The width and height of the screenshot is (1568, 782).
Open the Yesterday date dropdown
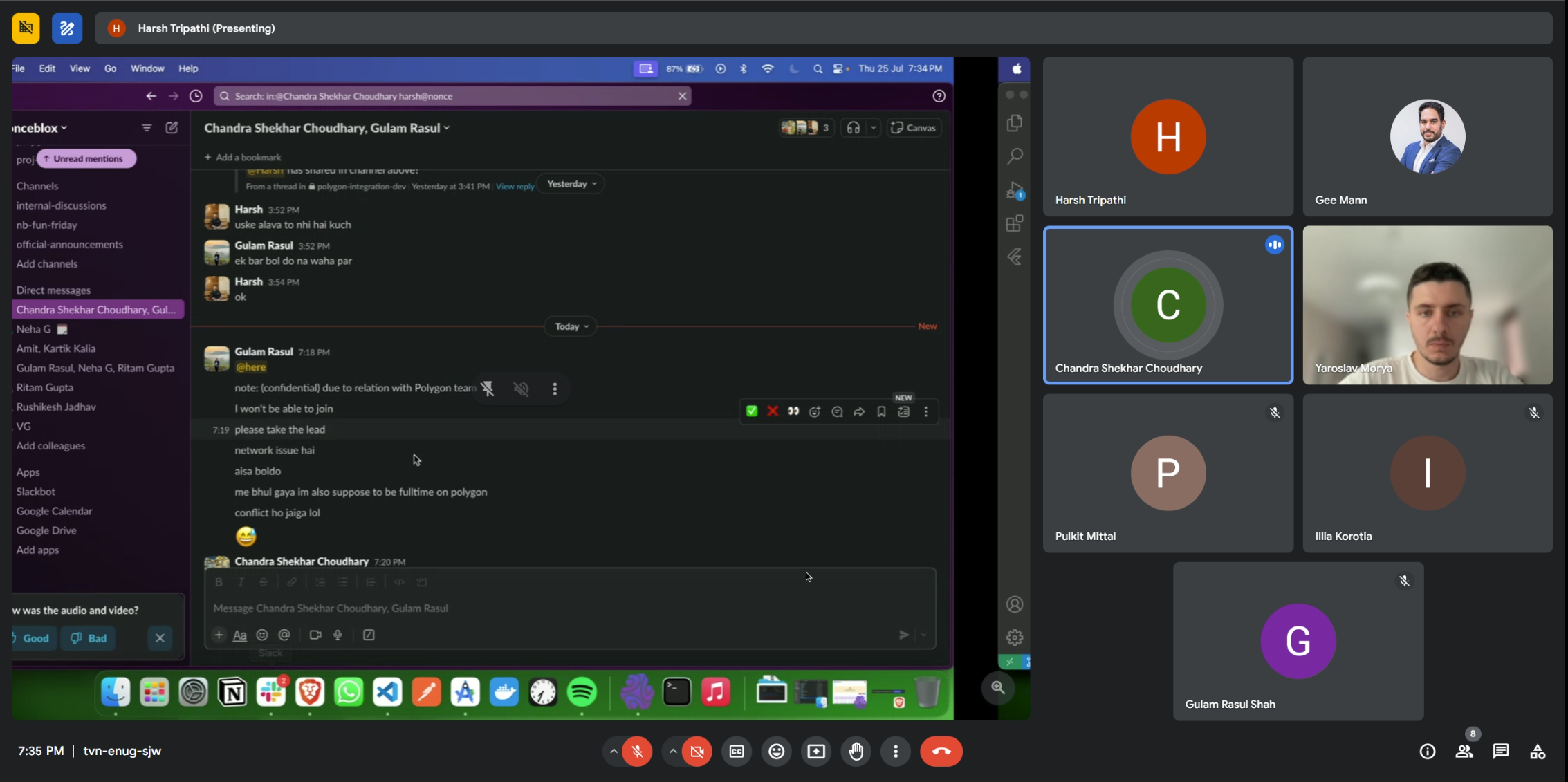[x=571, y=184]
